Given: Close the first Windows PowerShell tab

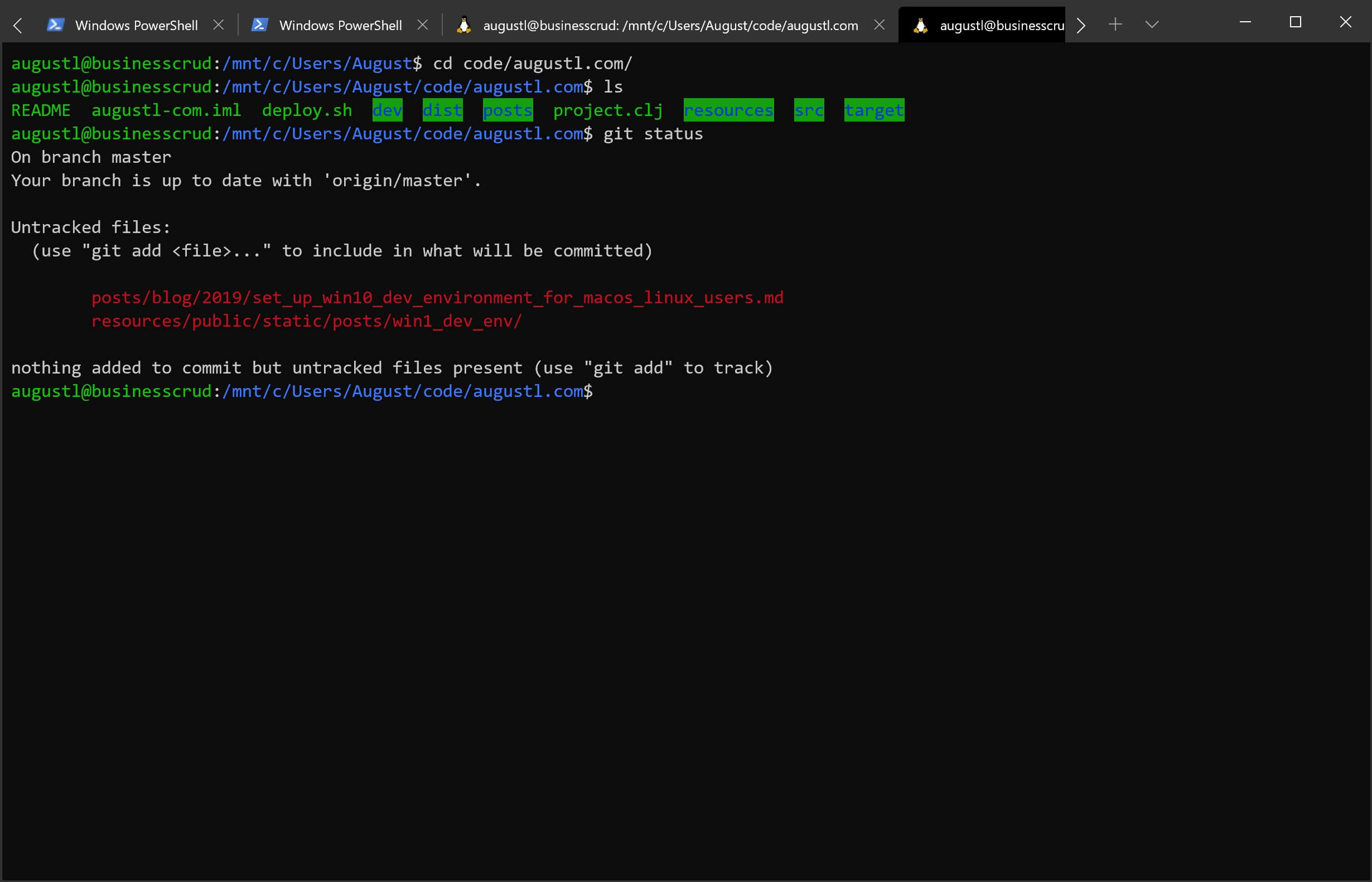Looking at the screenshot, I should 218,25.
